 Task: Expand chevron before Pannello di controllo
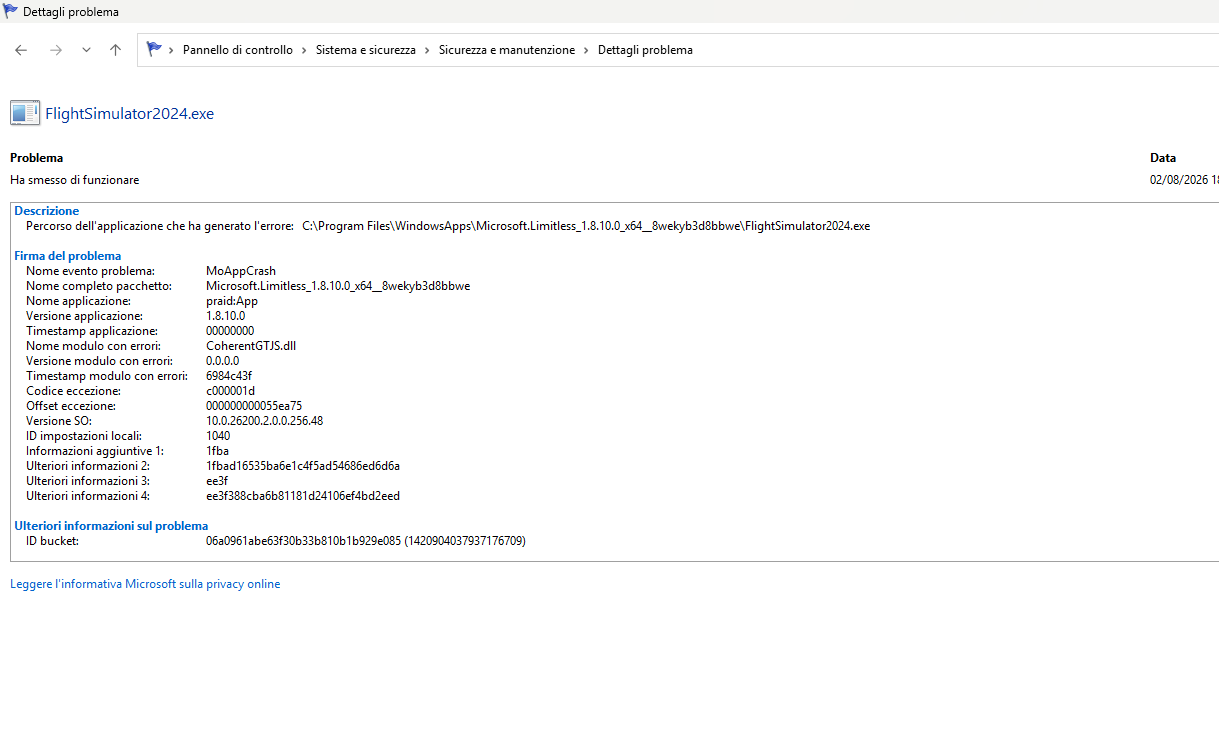[x=172, y=50]
